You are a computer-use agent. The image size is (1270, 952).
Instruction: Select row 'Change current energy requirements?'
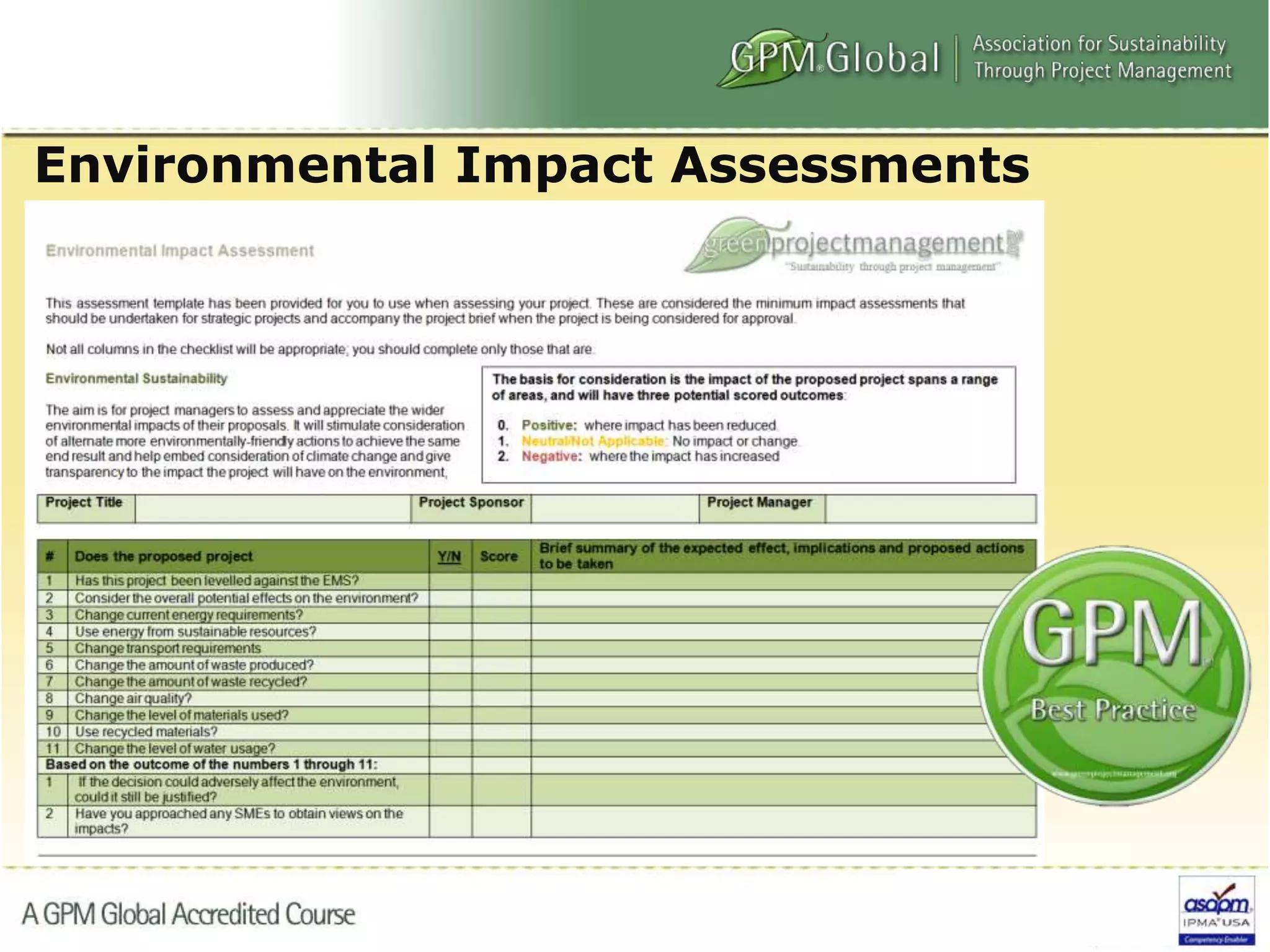point(536,615)
